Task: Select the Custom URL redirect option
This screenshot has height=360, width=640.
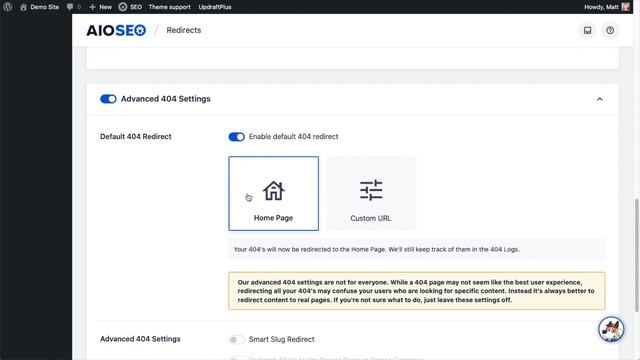Action: (371, 193)
